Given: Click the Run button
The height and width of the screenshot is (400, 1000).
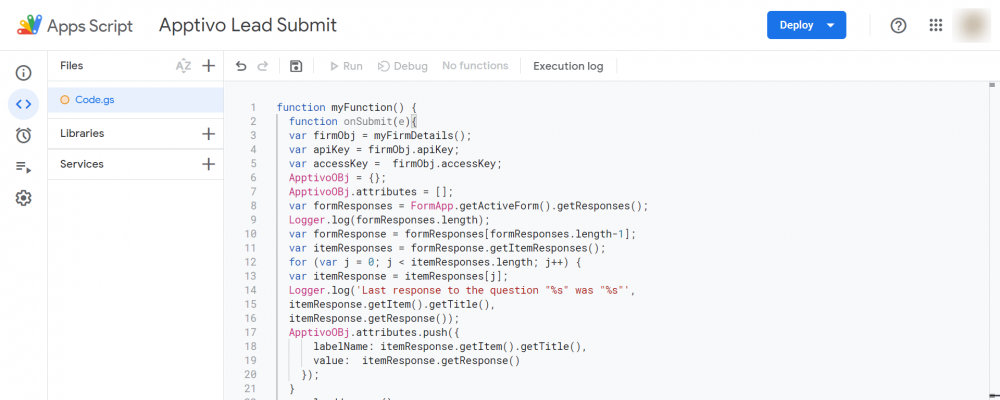Looking at the screenshot, I should (x=345, y=66).
